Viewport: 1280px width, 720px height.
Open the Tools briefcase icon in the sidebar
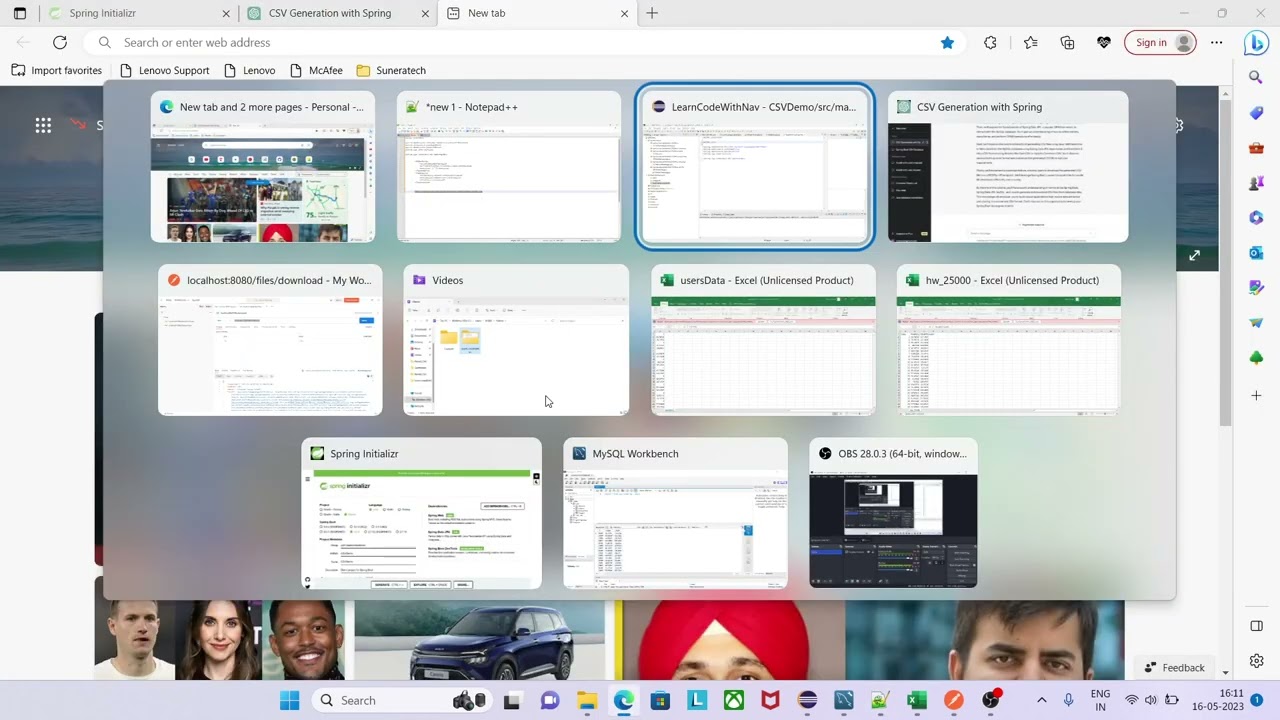click(1256, 148)
